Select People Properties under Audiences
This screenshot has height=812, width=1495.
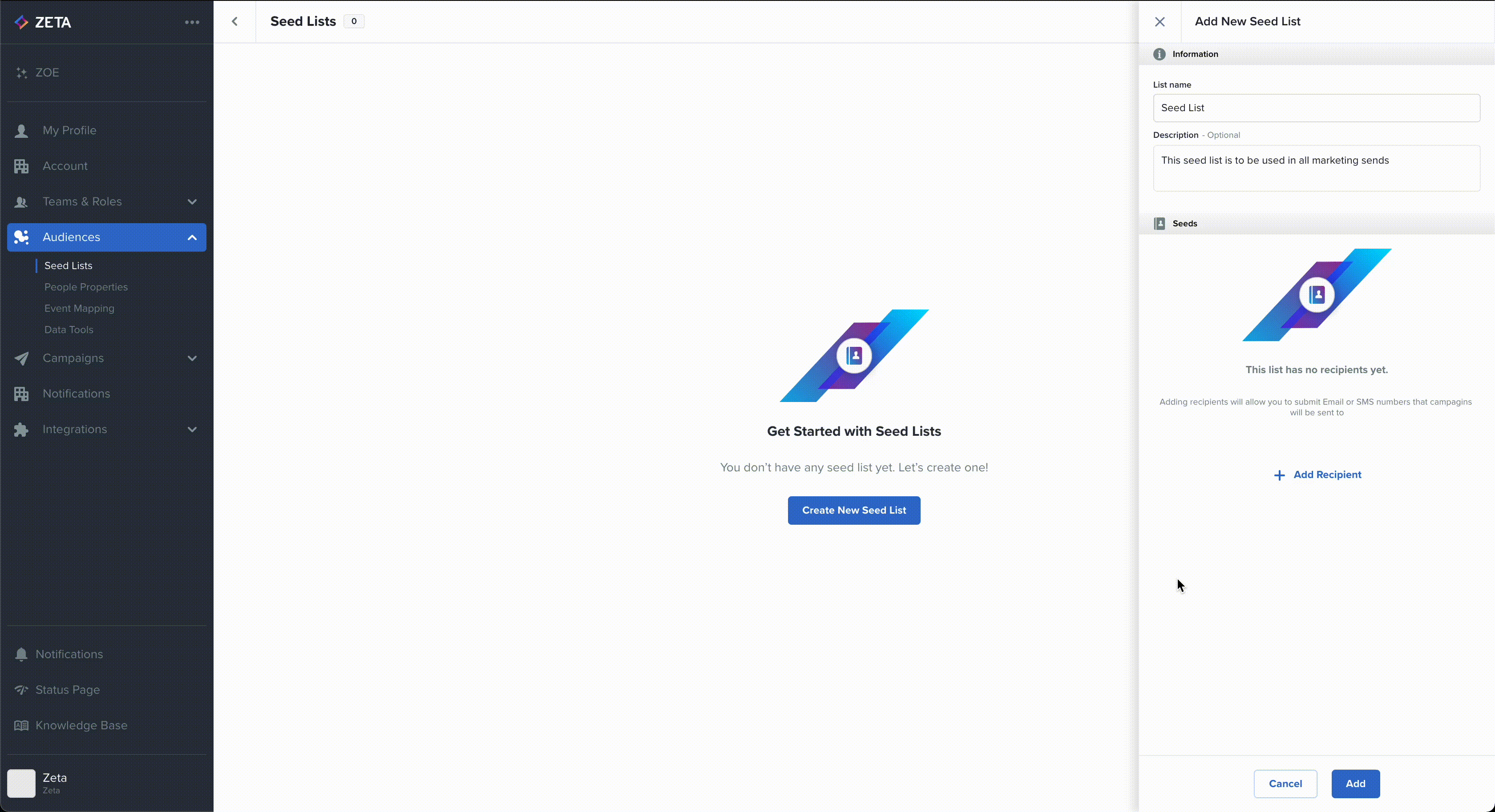(85, 286)
